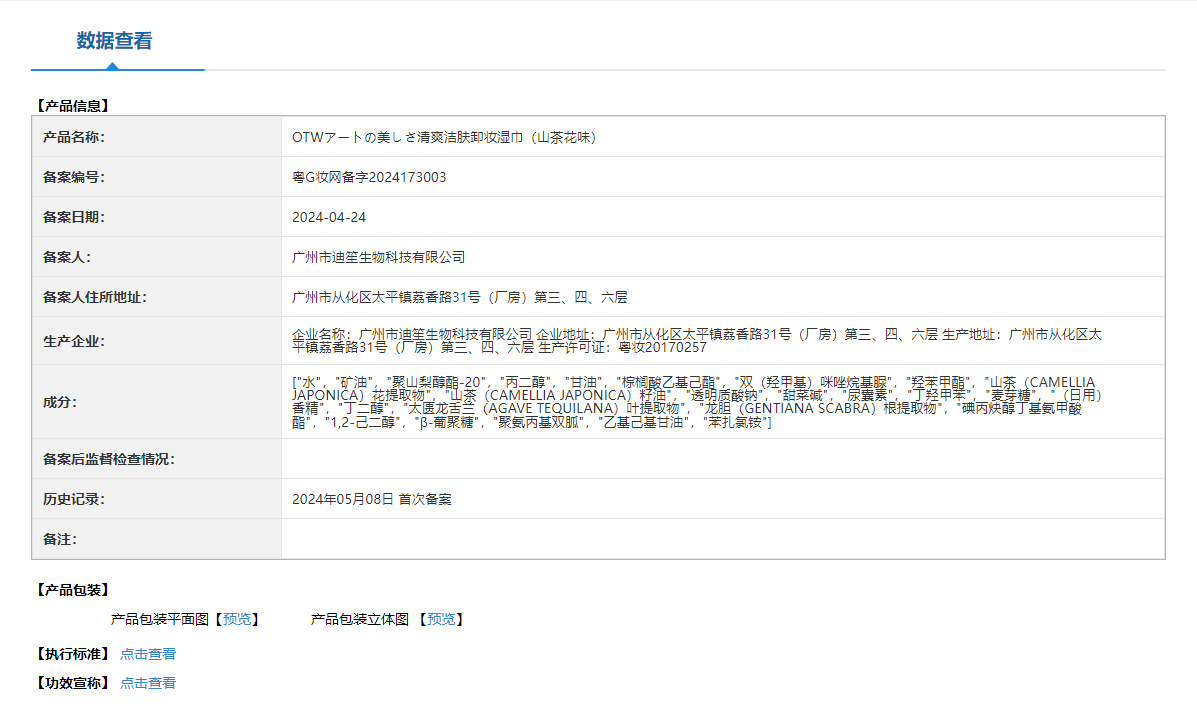Click the ingredients list starting with "水"
The height and width of the screenshot is (728, 1197).
[x=697, y=402]
